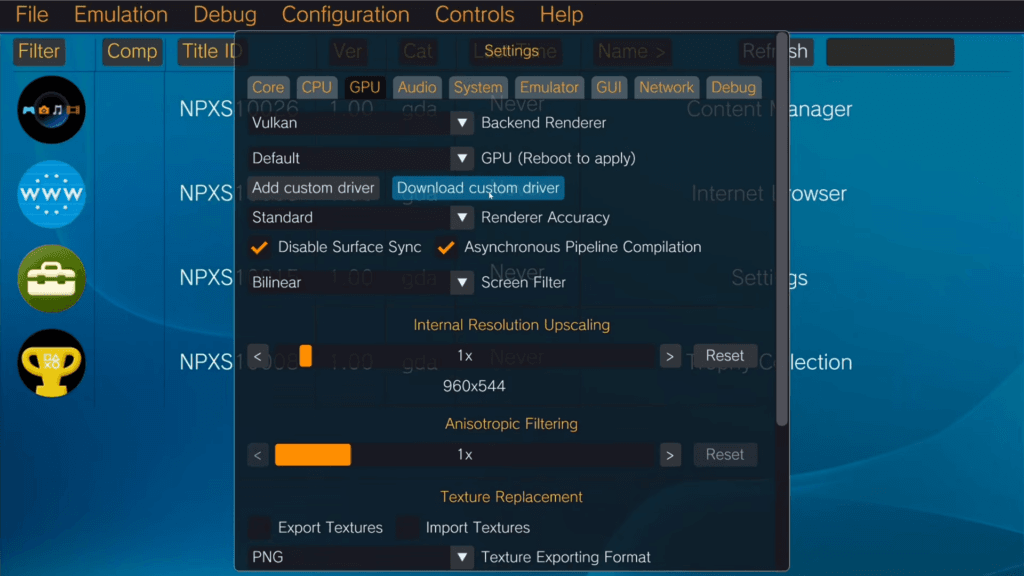Enable Export Textures
The image size is (1024, 576).
click(x=260, y=527)
